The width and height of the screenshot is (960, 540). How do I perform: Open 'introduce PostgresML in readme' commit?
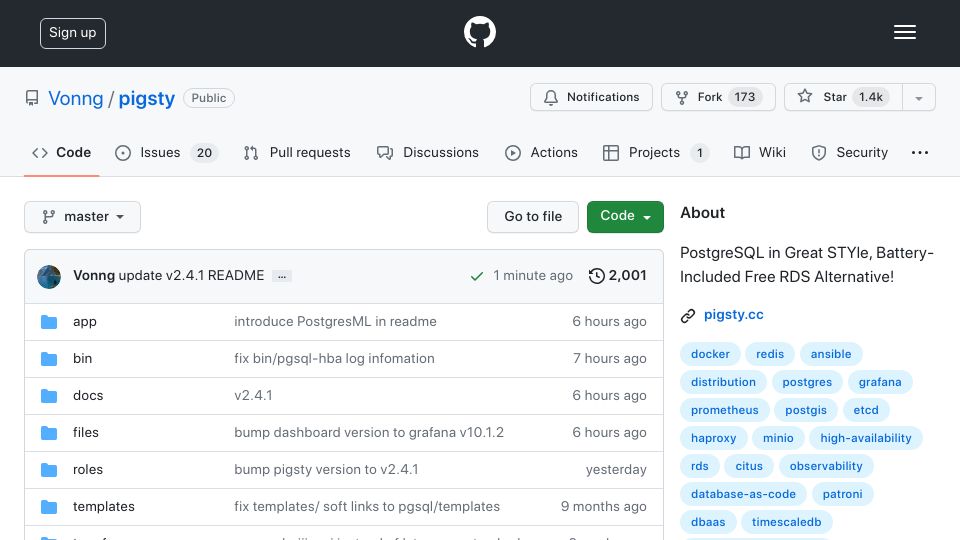336,322
